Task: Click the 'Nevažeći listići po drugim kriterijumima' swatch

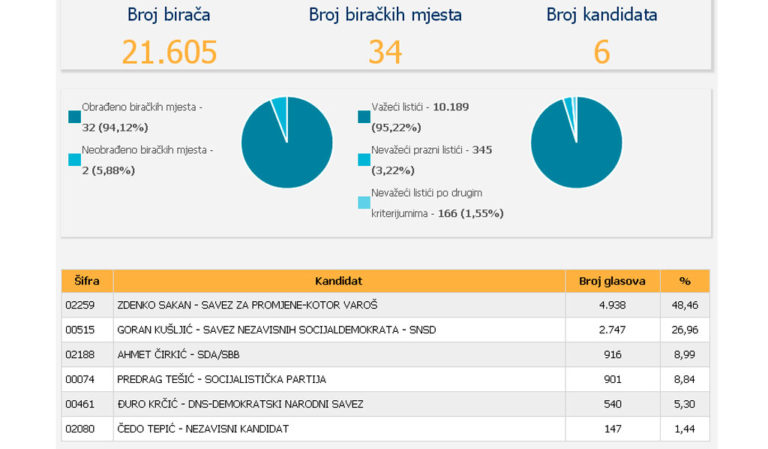Action: 364,203
